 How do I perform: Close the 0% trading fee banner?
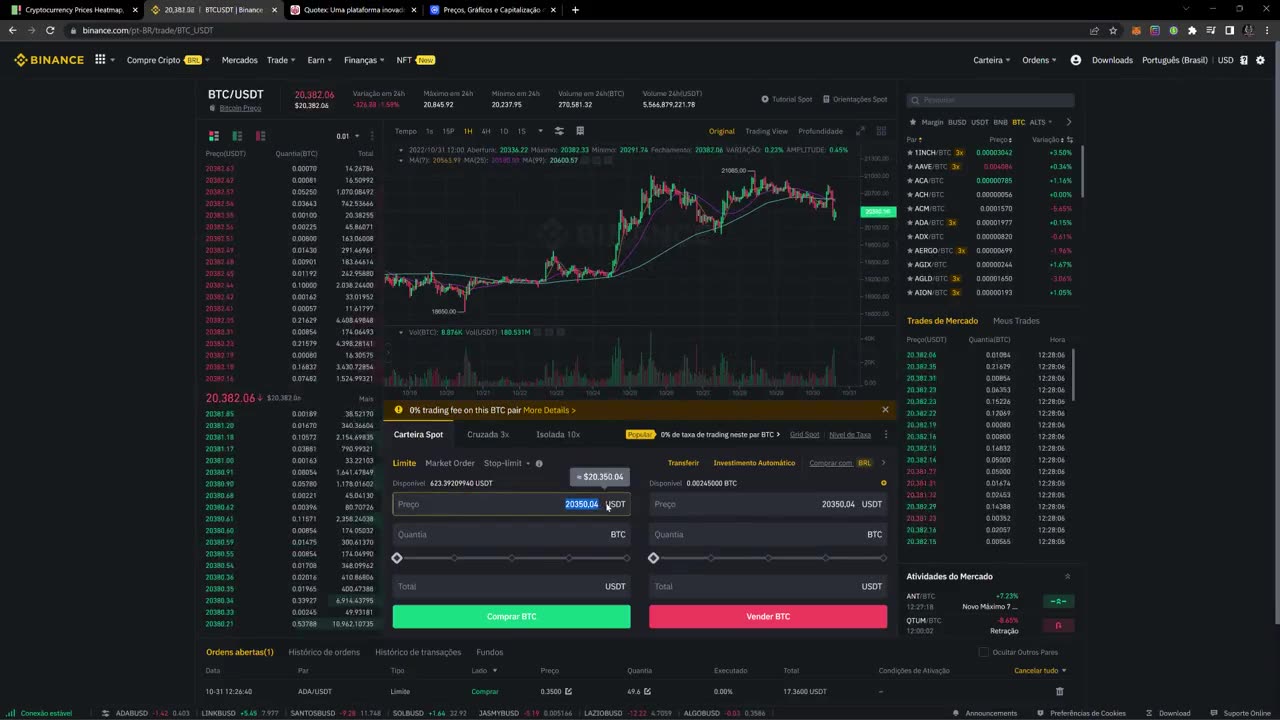885,410
